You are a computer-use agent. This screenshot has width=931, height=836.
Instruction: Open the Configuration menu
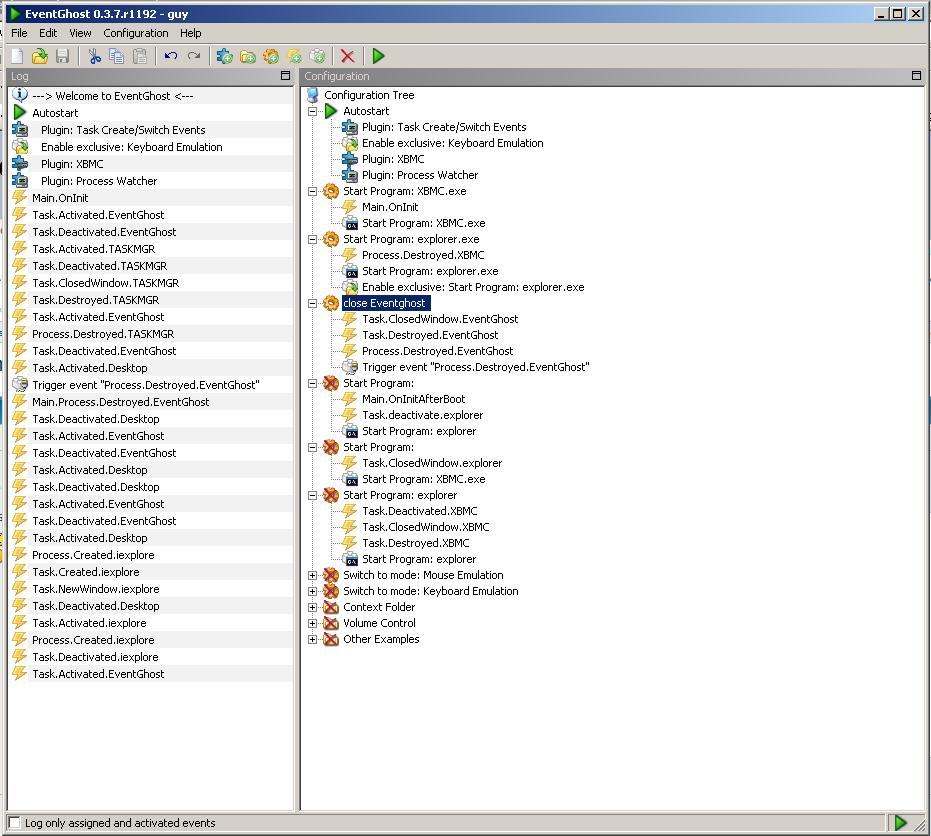136,33
